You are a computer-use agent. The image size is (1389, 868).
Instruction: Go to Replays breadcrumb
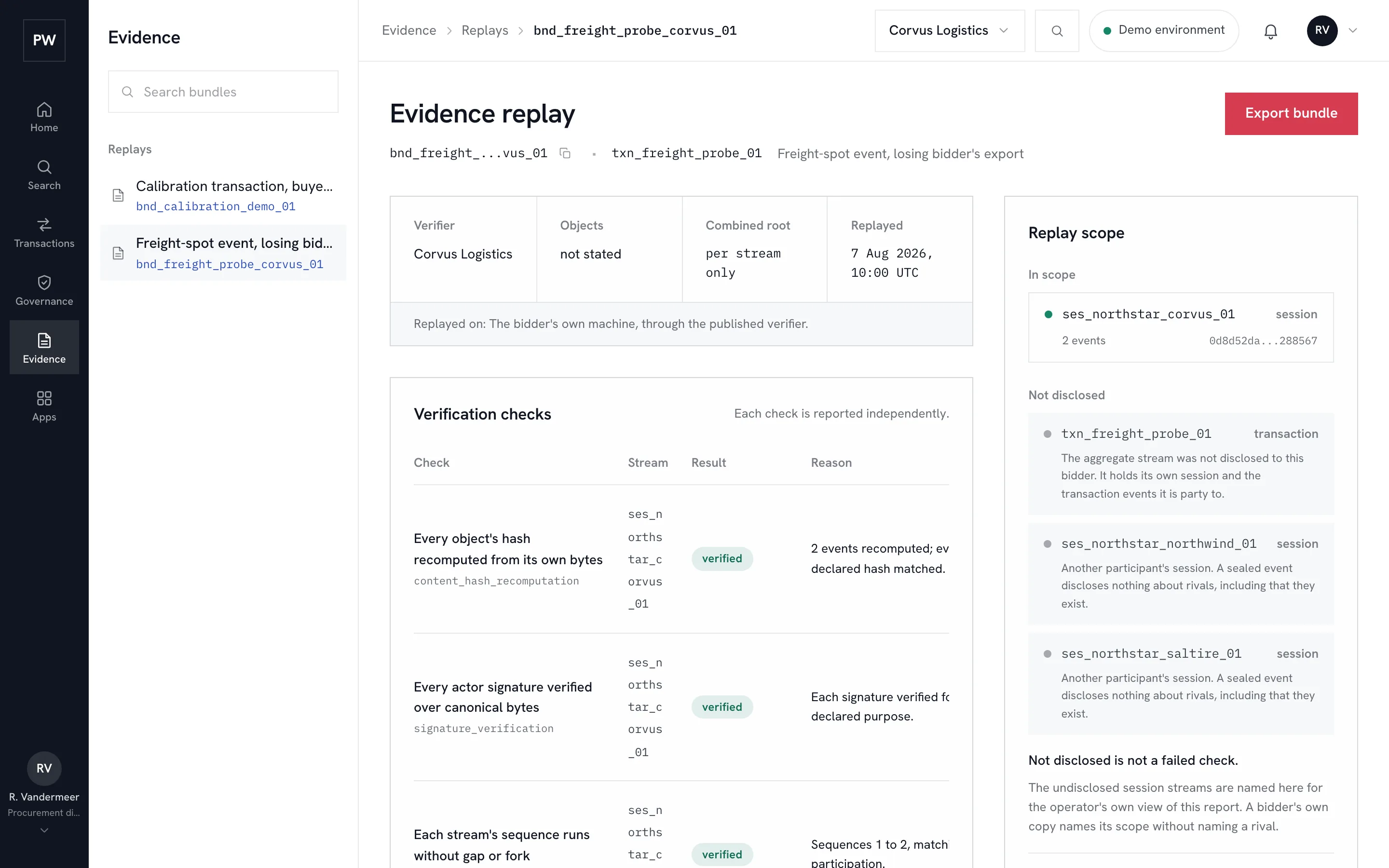click(x=484, y=30)
